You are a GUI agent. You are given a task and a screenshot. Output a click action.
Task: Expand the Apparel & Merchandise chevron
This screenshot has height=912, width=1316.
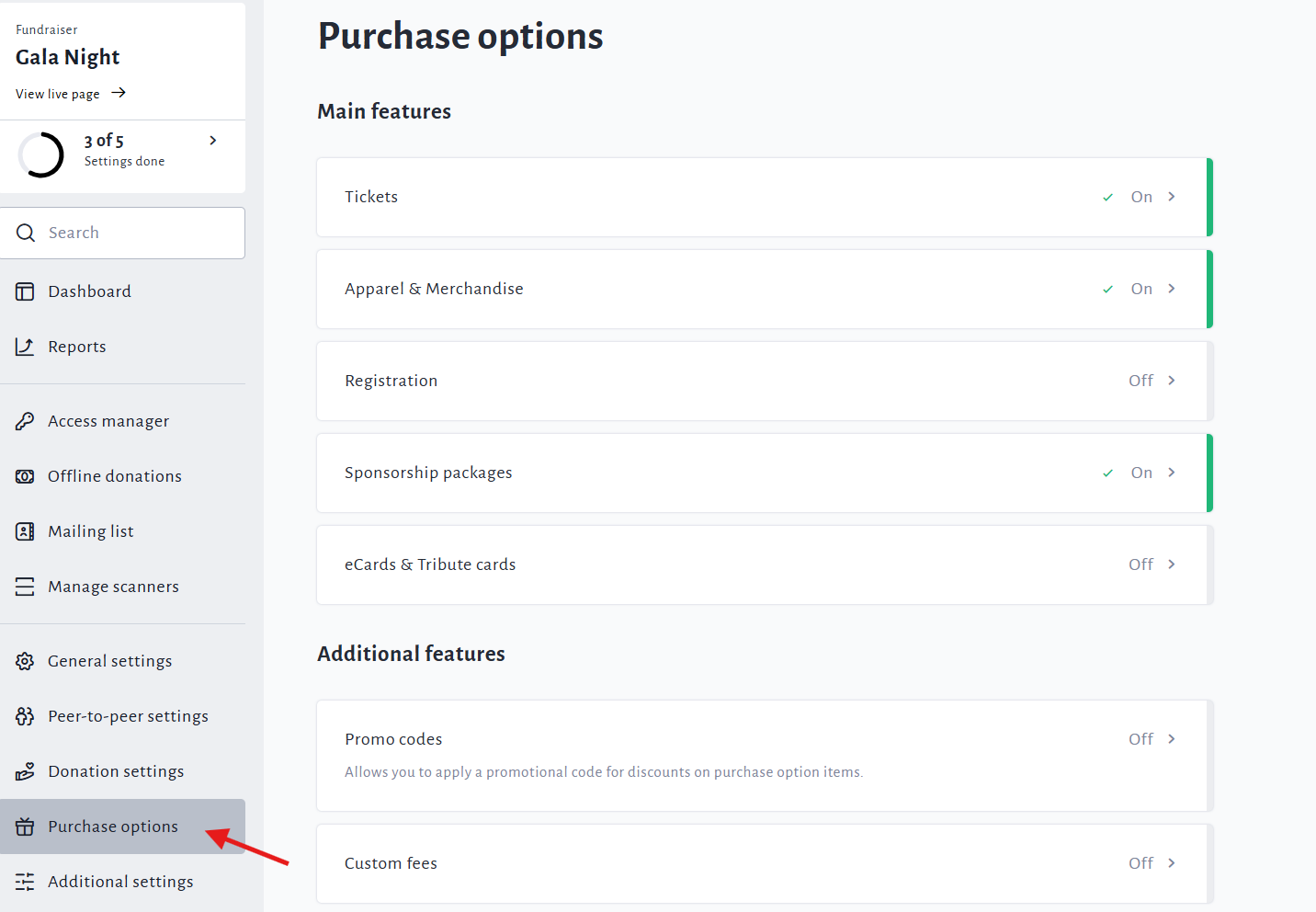(x=1172, y=289)
